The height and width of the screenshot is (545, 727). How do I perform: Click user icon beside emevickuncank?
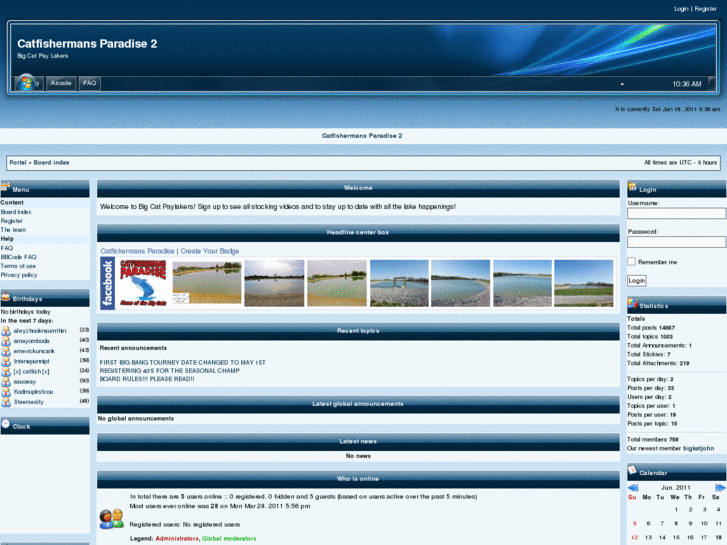point(6,351)
